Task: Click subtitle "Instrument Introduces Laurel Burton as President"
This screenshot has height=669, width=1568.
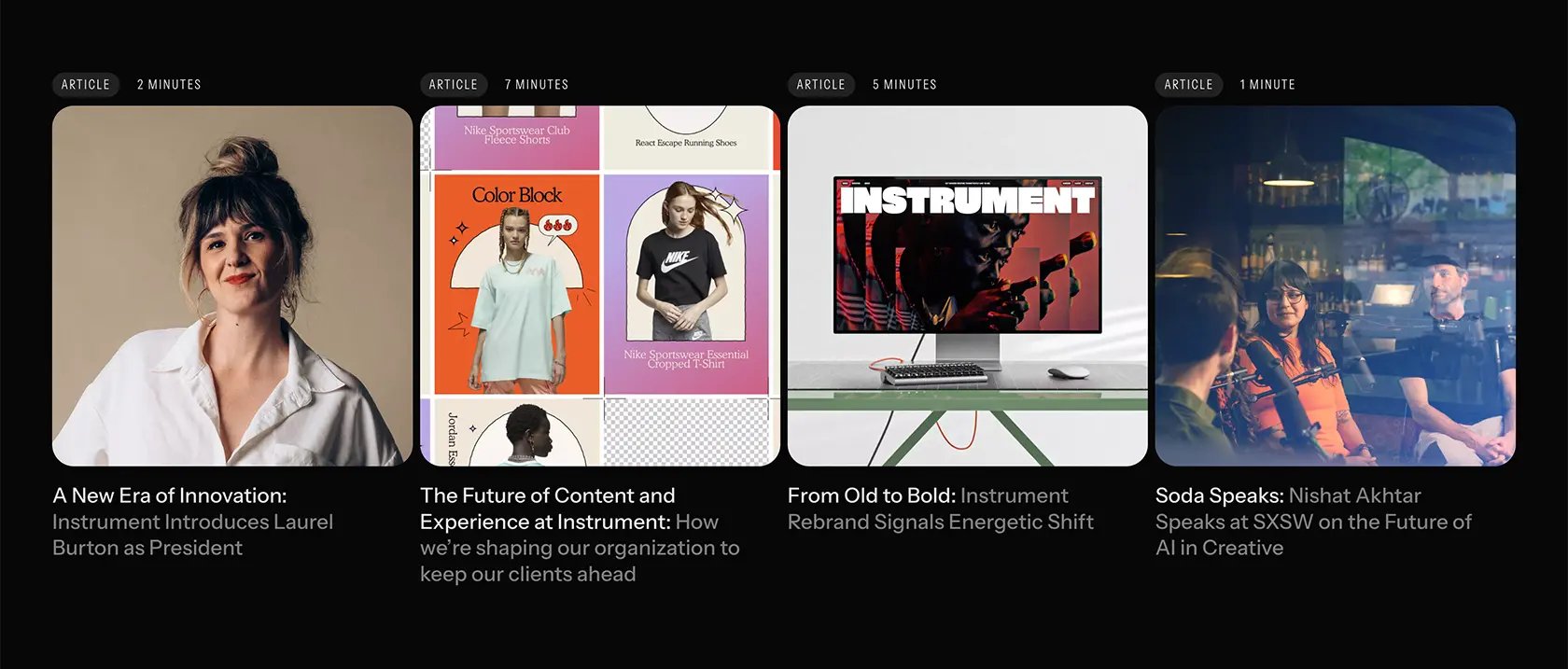Action: click(x=192, y=535)
